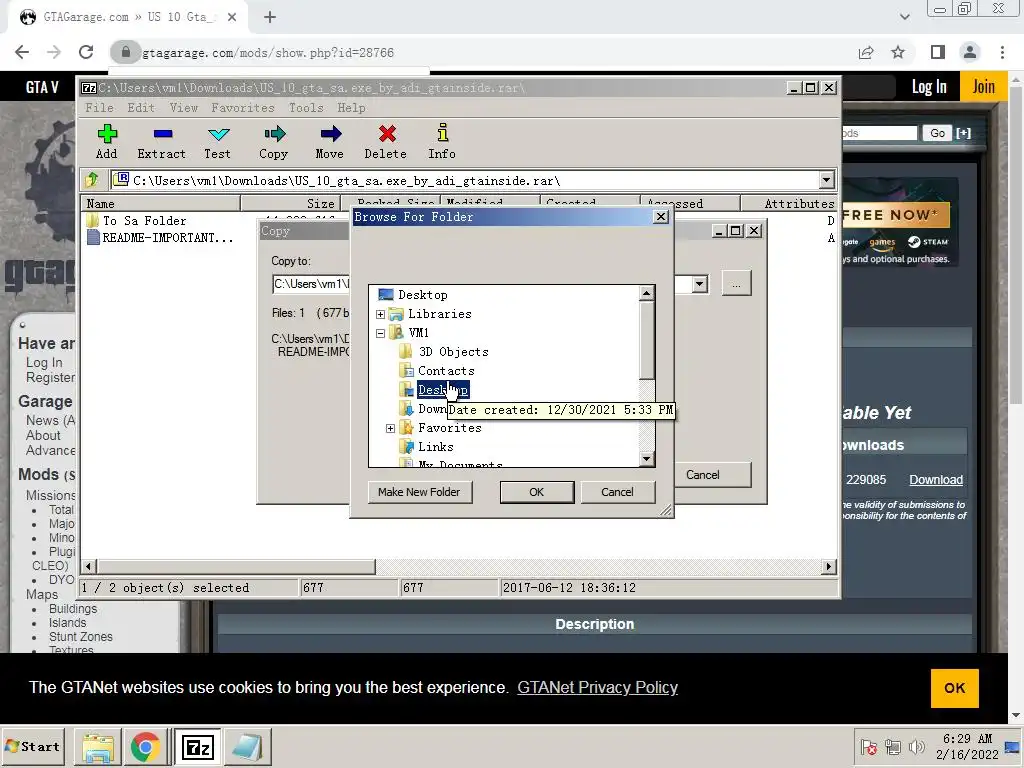Click the notepad taskbar icon
Screen dimensions: 1024x768
pyautogui.click(x=248, y=746)
